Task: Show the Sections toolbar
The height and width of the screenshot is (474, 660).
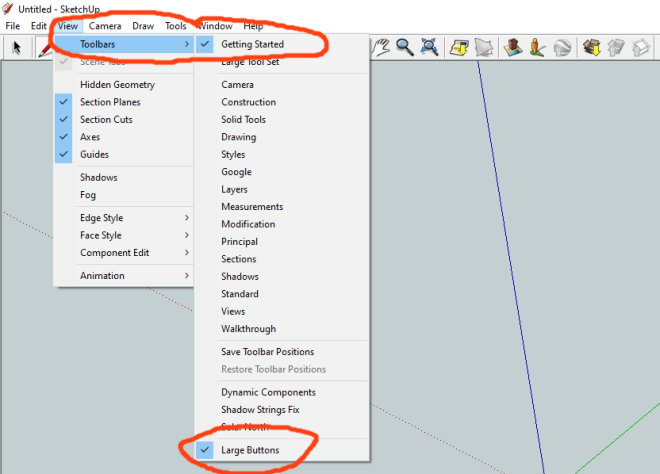Action: [x=282, y=259]
